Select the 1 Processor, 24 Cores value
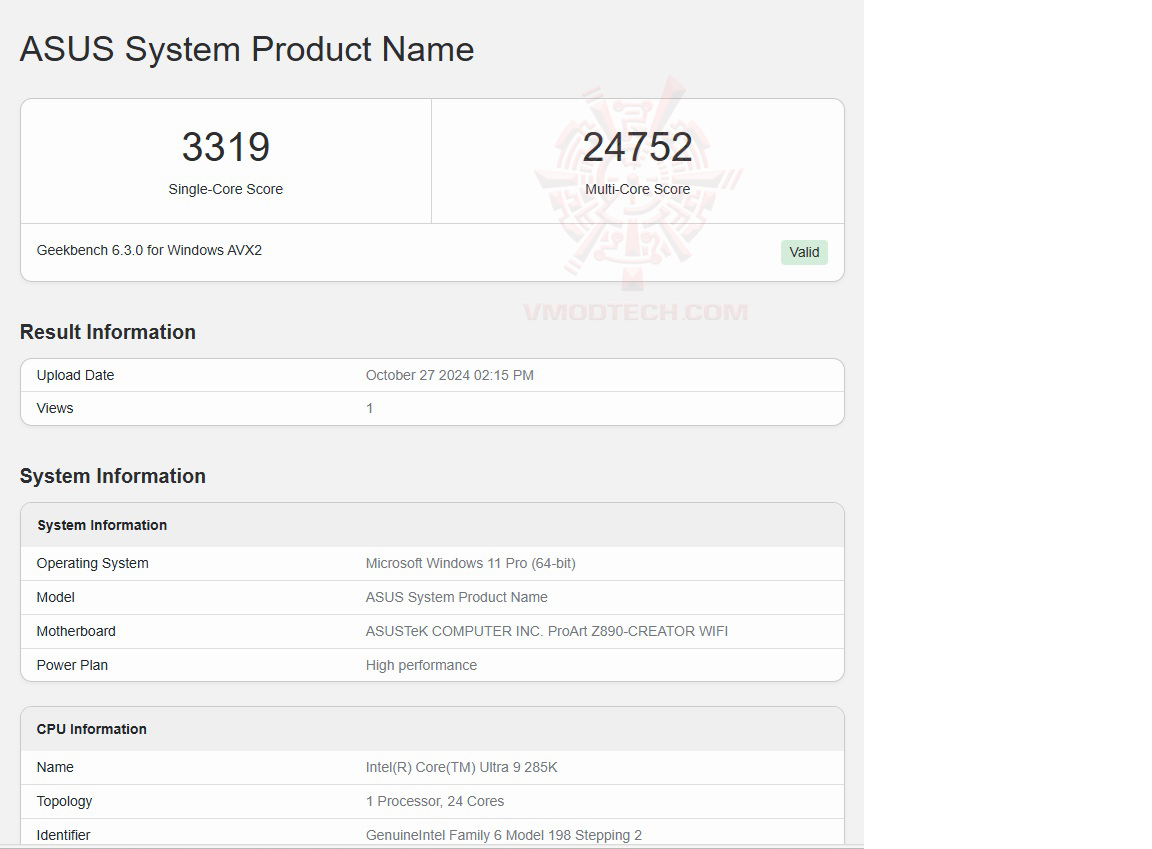 click(x=435, y=801)
